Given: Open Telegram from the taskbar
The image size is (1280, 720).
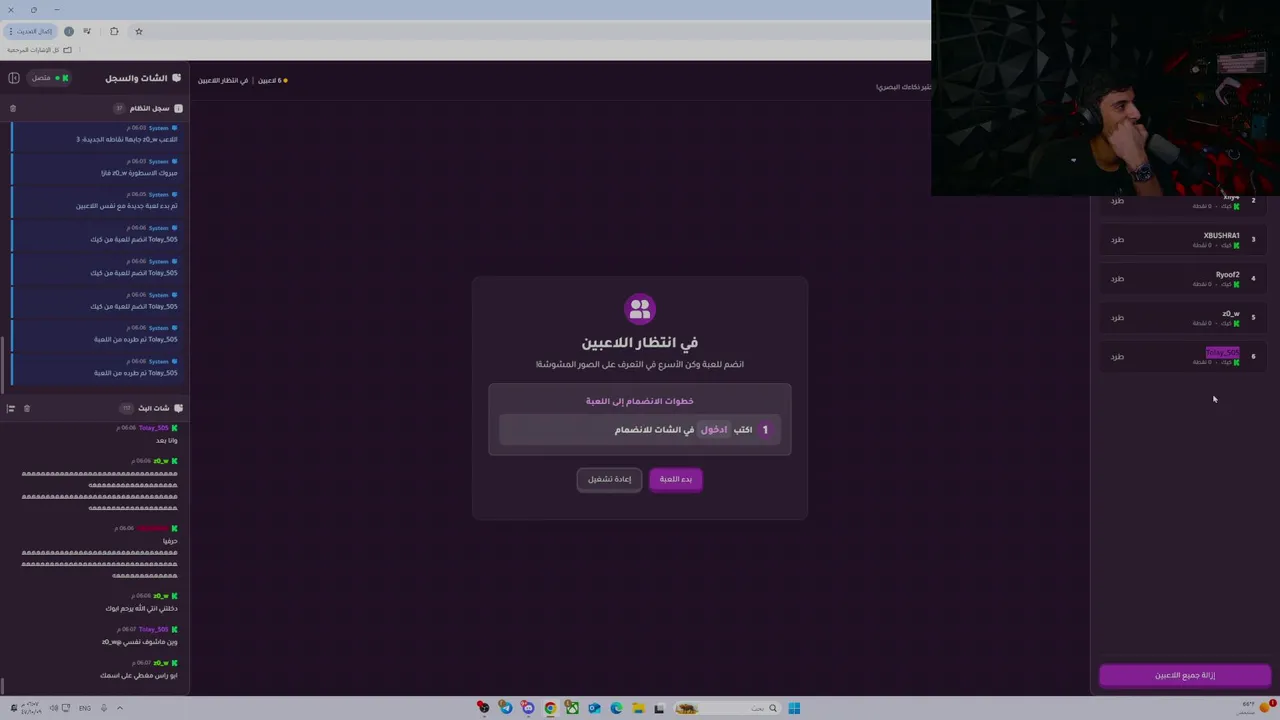Looking at the screenshot, I should [x=506, y=708].
